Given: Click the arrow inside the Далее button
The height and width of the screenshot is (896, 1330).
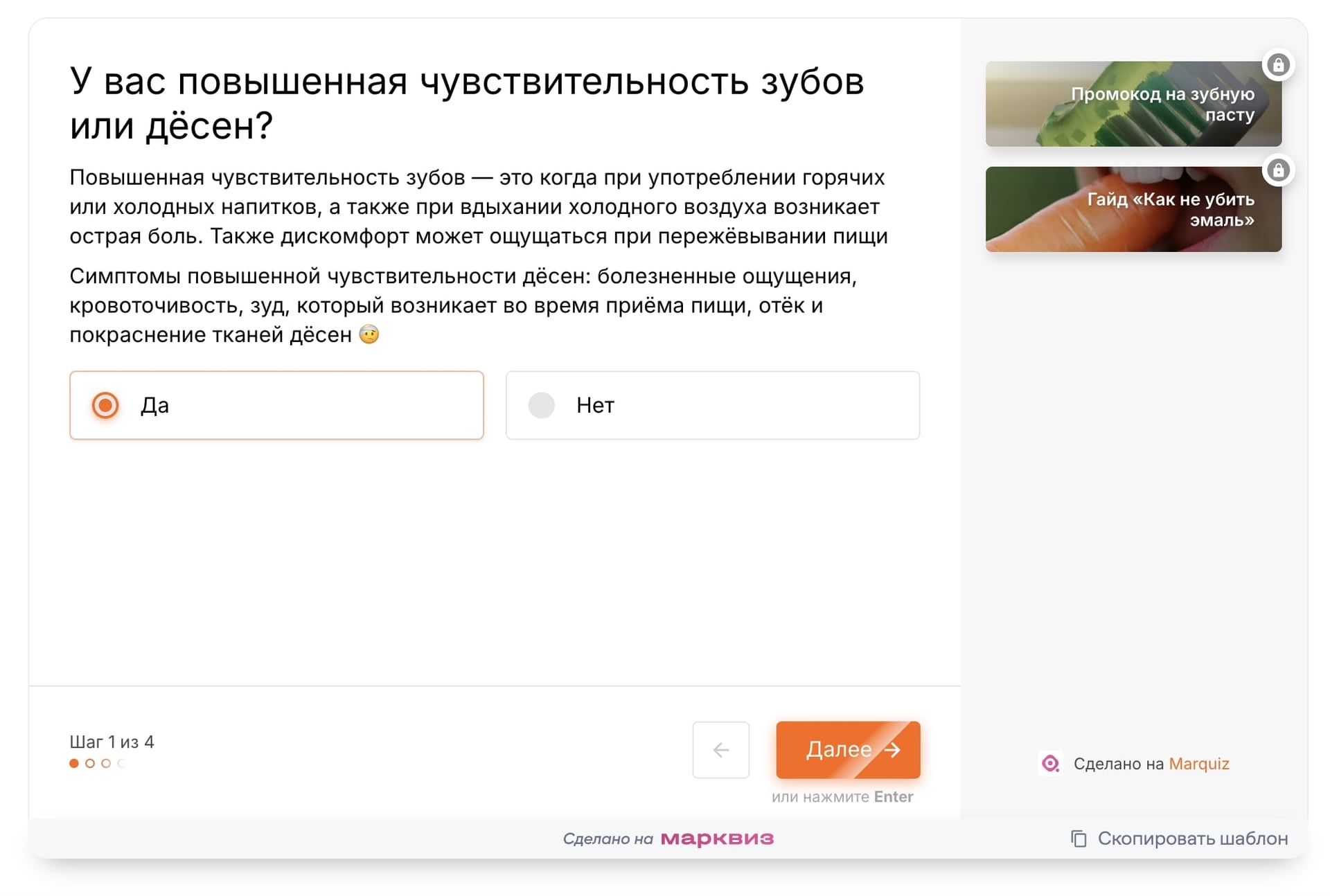Looking at the screenshot, I should click(892, 750).
